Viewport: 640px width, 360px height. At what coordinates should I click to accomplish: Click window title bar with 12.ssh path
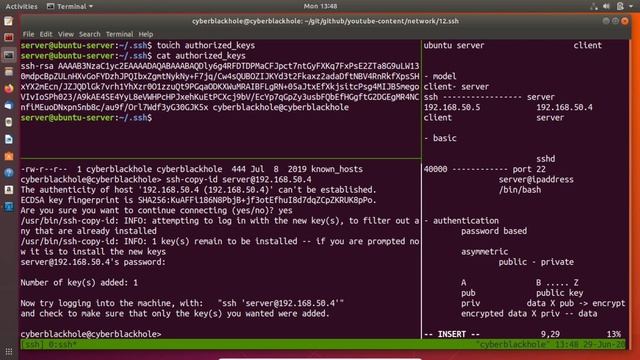325,21
